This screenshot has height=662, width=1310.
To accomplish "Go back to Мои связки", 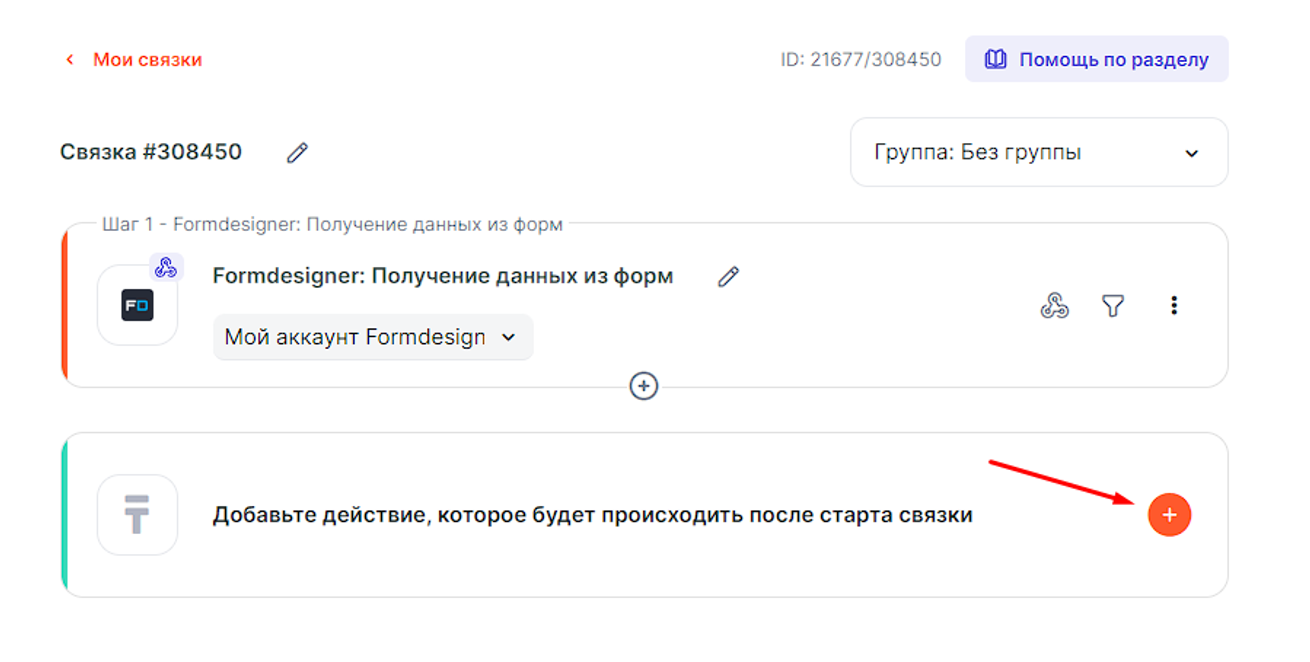I will [147, 60].
